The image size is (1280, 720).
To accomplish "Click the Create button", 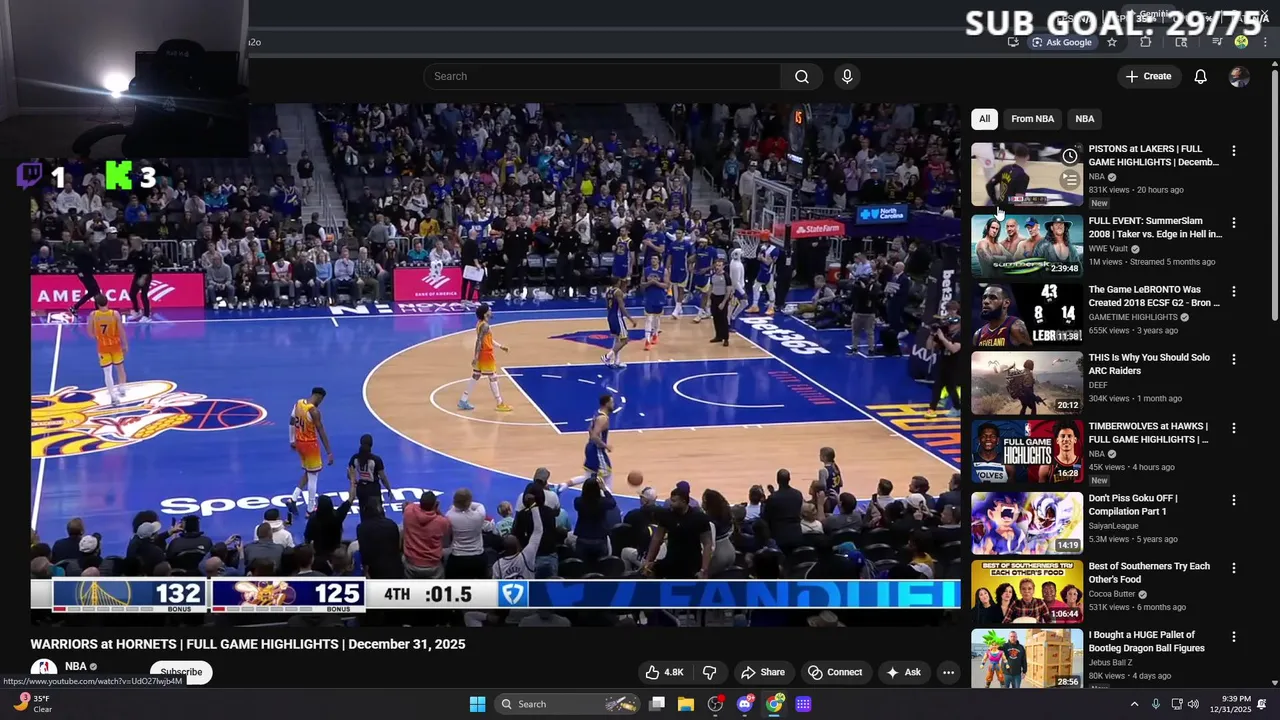I will point(1148,76).
